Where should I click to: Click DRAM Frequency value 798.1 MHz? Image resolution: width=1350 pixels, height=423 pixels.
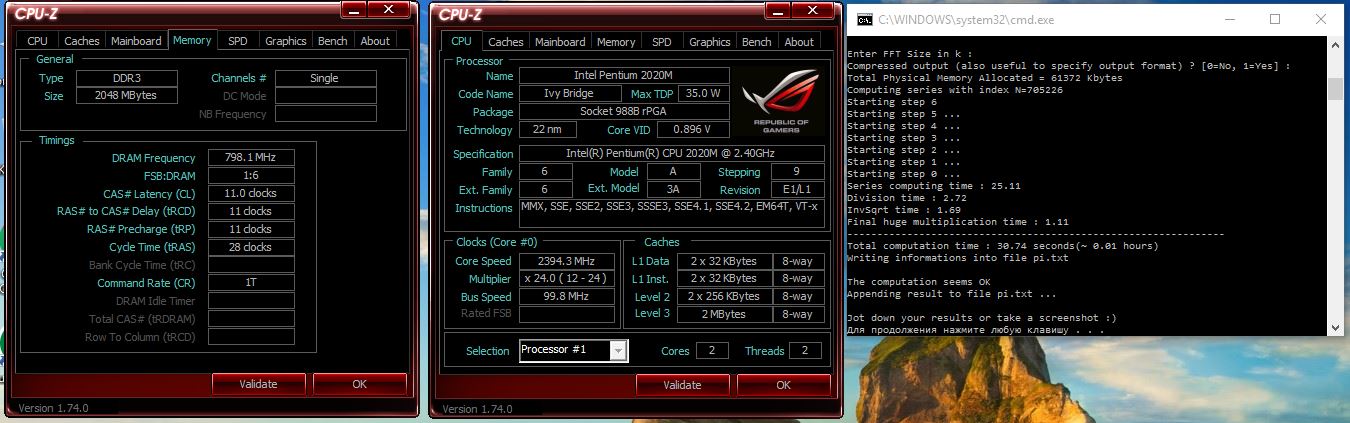click(252, 158)
